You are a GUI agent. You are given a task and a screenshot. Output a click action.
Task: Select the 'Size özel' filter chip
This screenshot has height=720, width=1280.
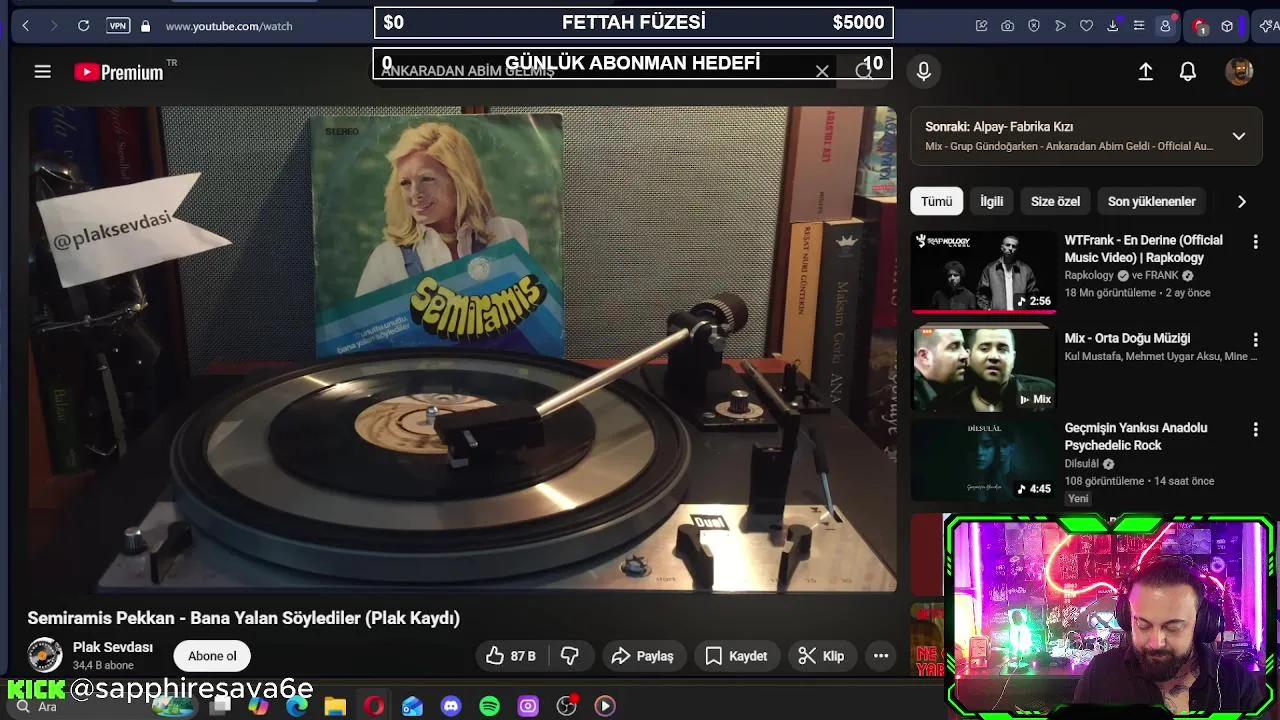[1055, 201]
